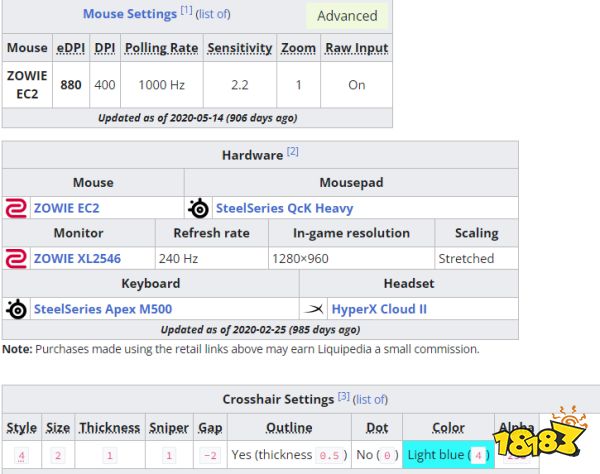Open ZOWIE EC2 hardware link
This screenshot has width=600, height=474.
pos(67,208)
